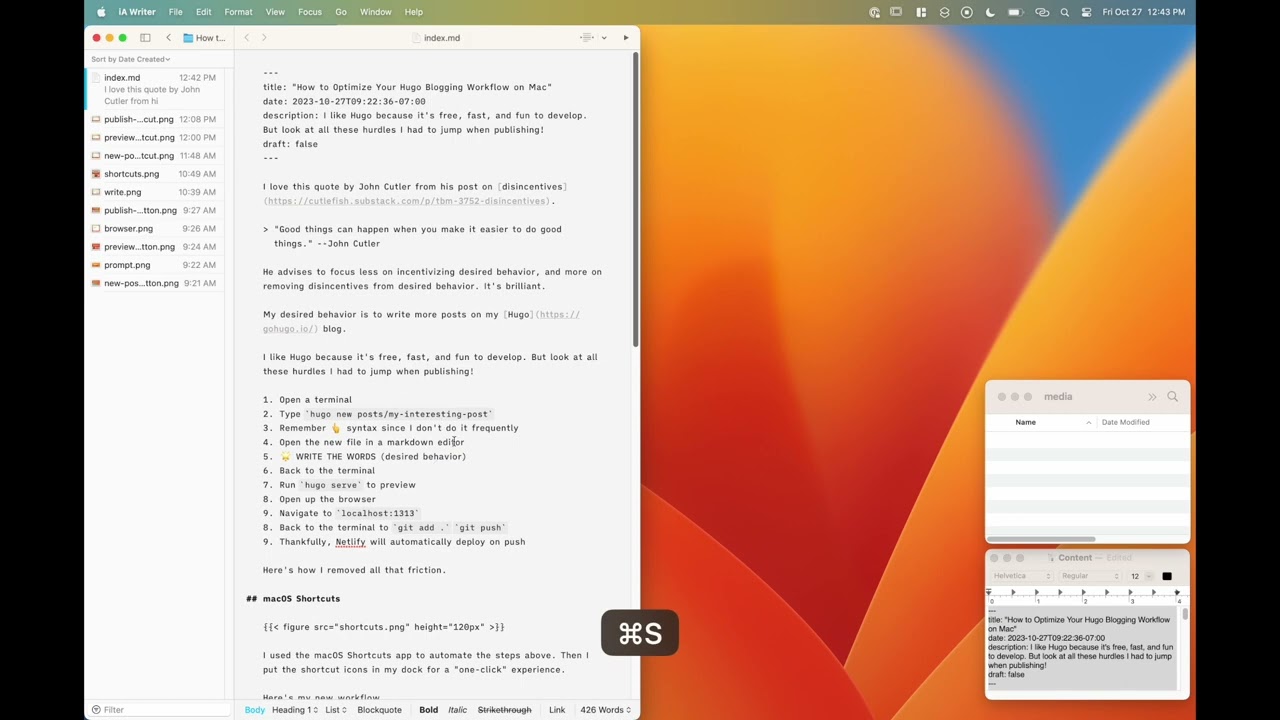Select the shortcuts.png file
The image size is (1280, 720).
point(154,174)
